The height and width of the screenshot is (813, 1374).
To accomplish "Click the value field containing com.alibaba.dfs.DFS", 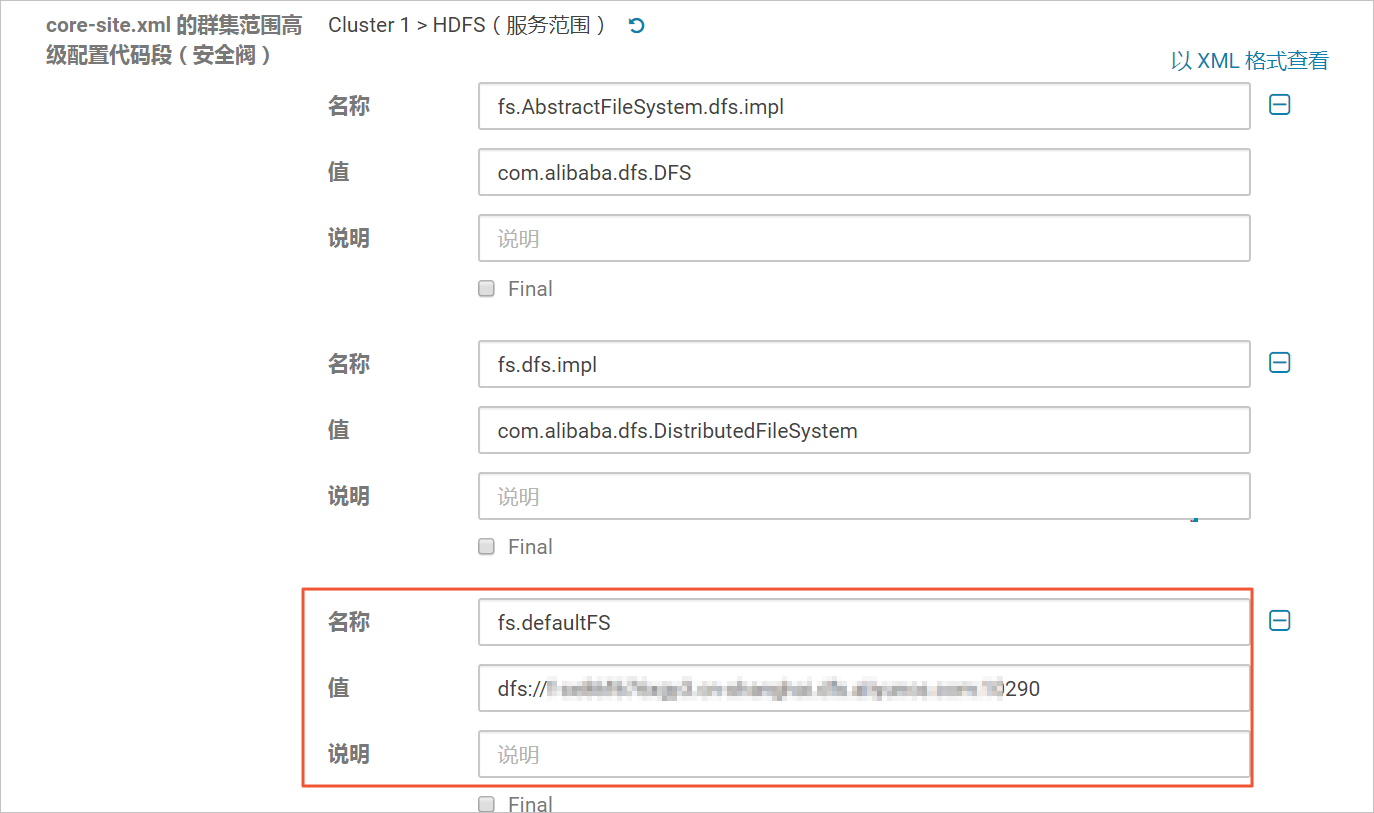I will point(864,172).
